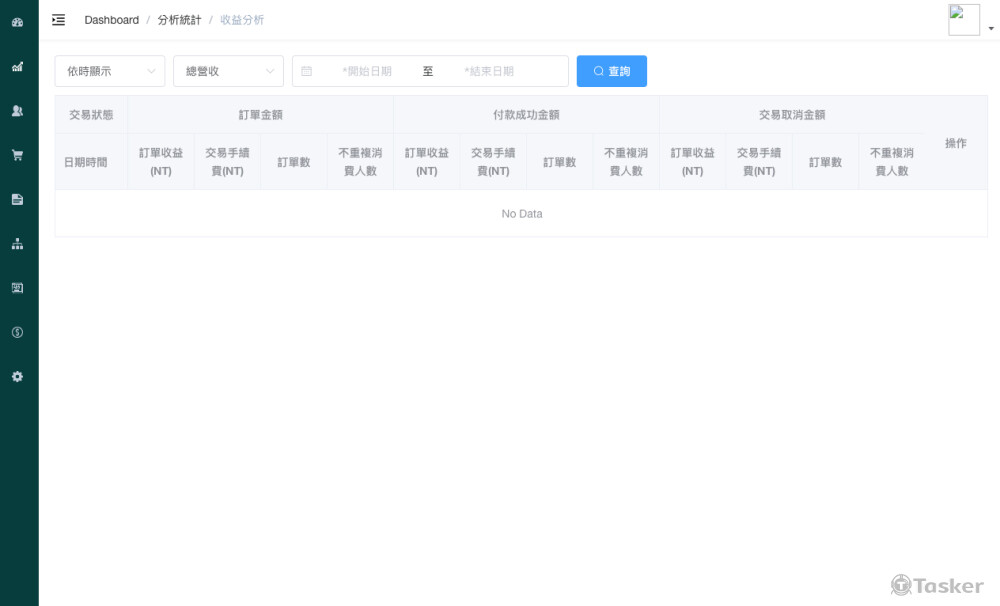This screenshot has height=606, width=1000.
Task: Click the 分析統計 breadcrumb
Action: tap(179, 20)
